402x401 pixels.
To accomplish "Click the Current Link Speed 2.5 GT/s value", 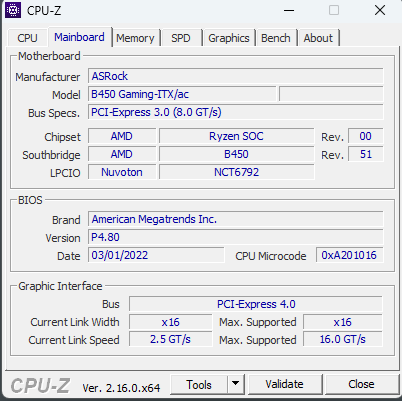I will click(170, 340).
